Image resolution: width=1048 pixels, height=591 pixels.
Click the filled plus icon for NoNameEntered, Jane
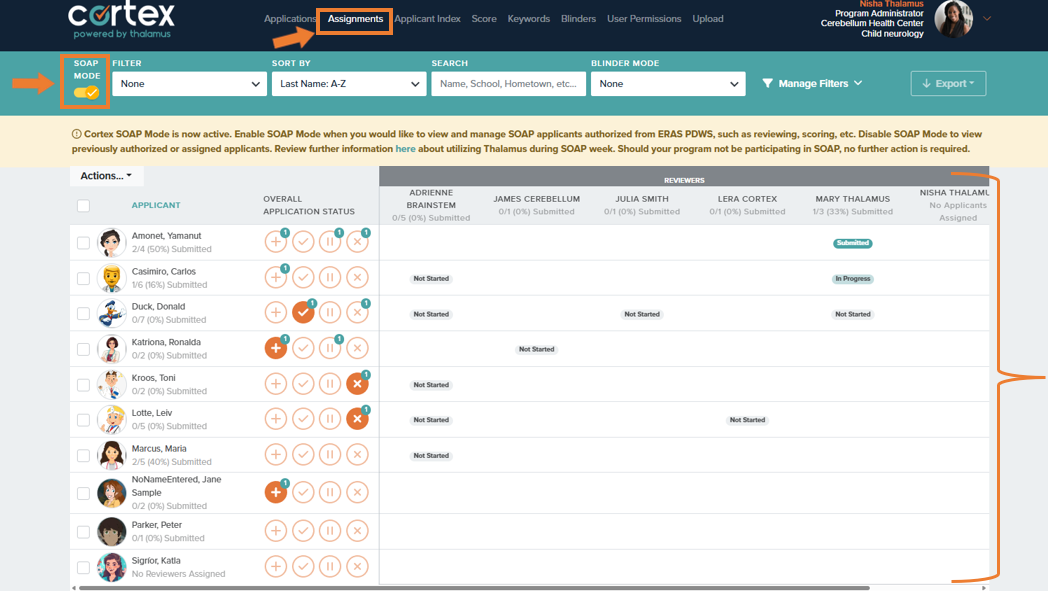275,493
